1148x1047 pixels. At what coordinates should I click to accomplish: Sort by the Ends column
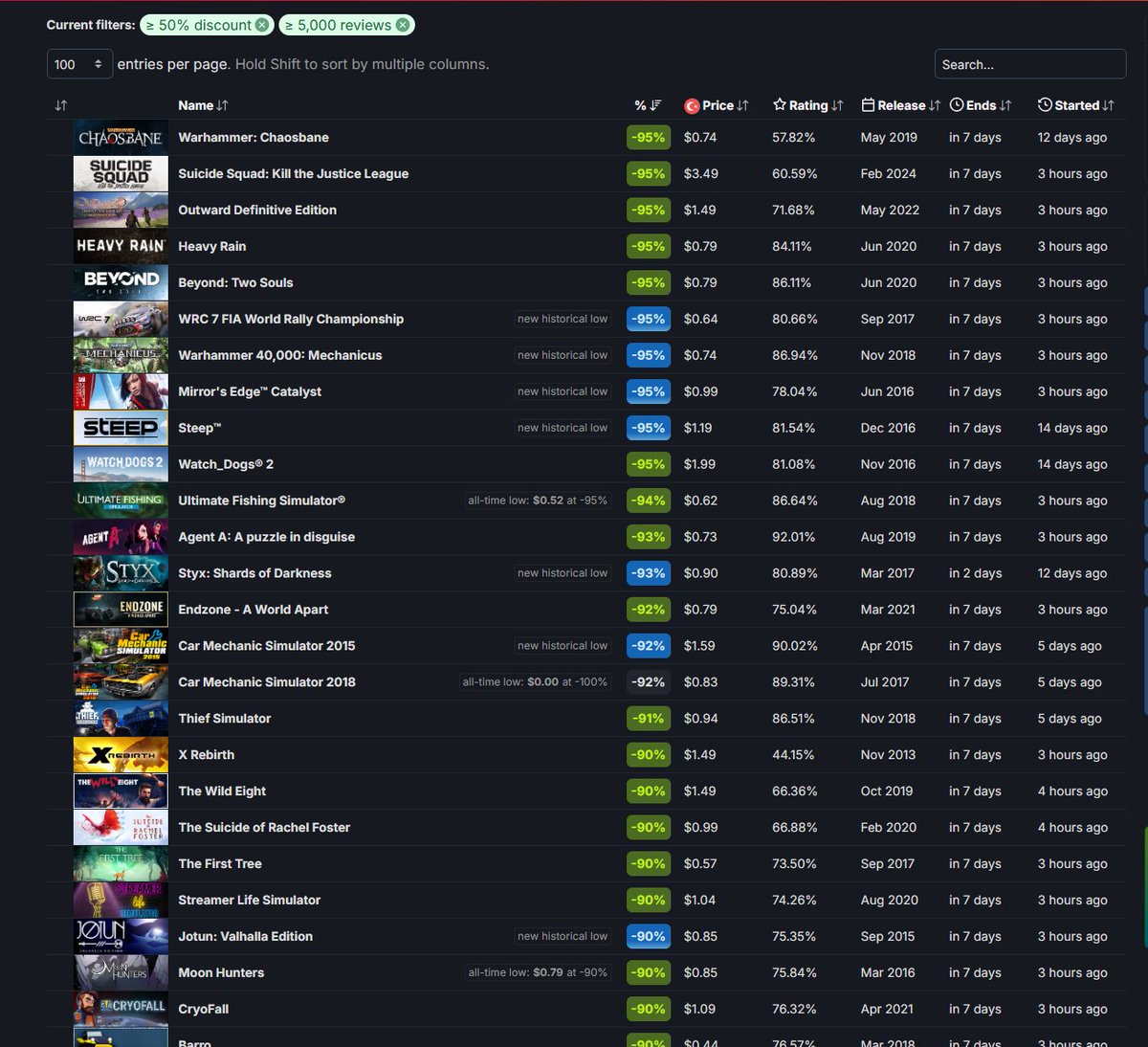click(980, 105)
